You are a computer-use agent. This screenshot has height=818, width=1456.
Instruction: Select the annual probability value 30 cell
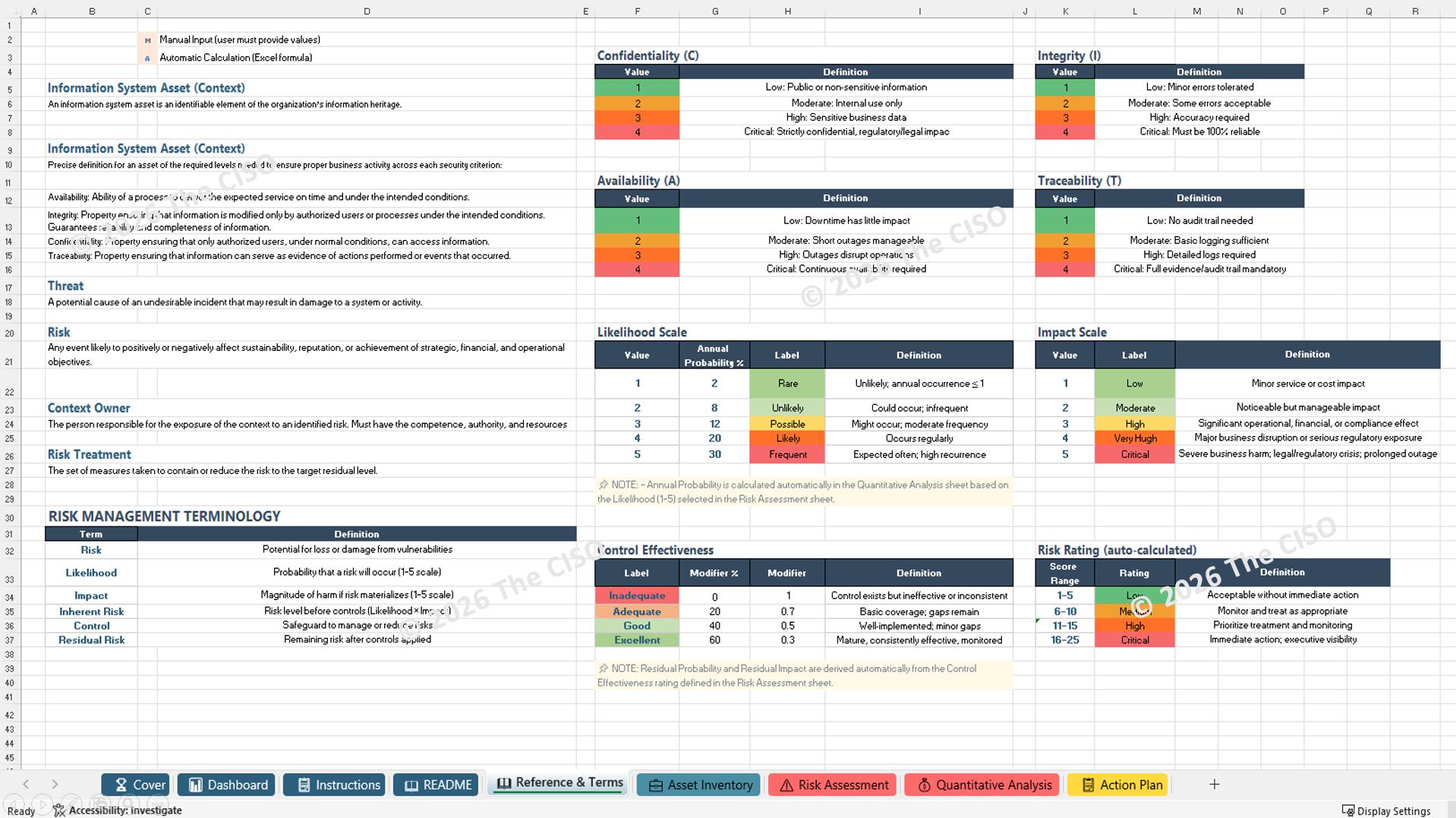click(x=714, y=454)
